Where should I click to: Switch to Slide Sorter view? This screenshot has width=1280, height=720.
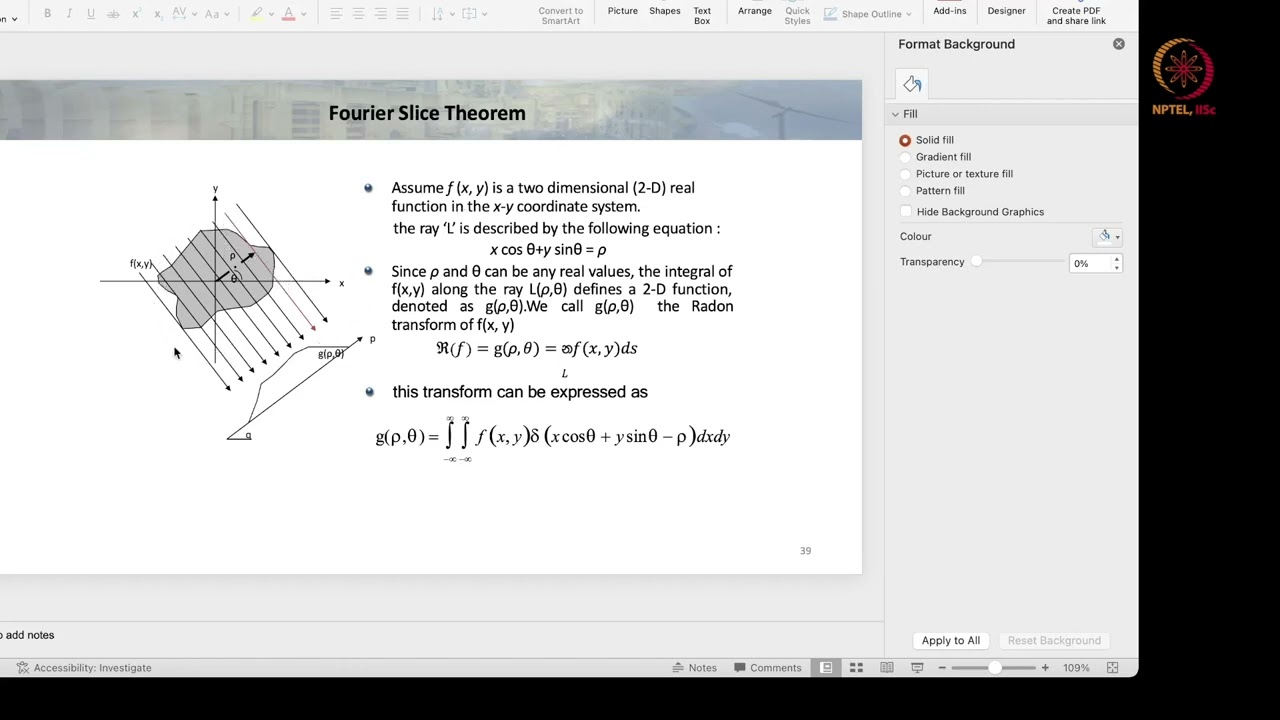pyautogui.click(x=856, y=667)
